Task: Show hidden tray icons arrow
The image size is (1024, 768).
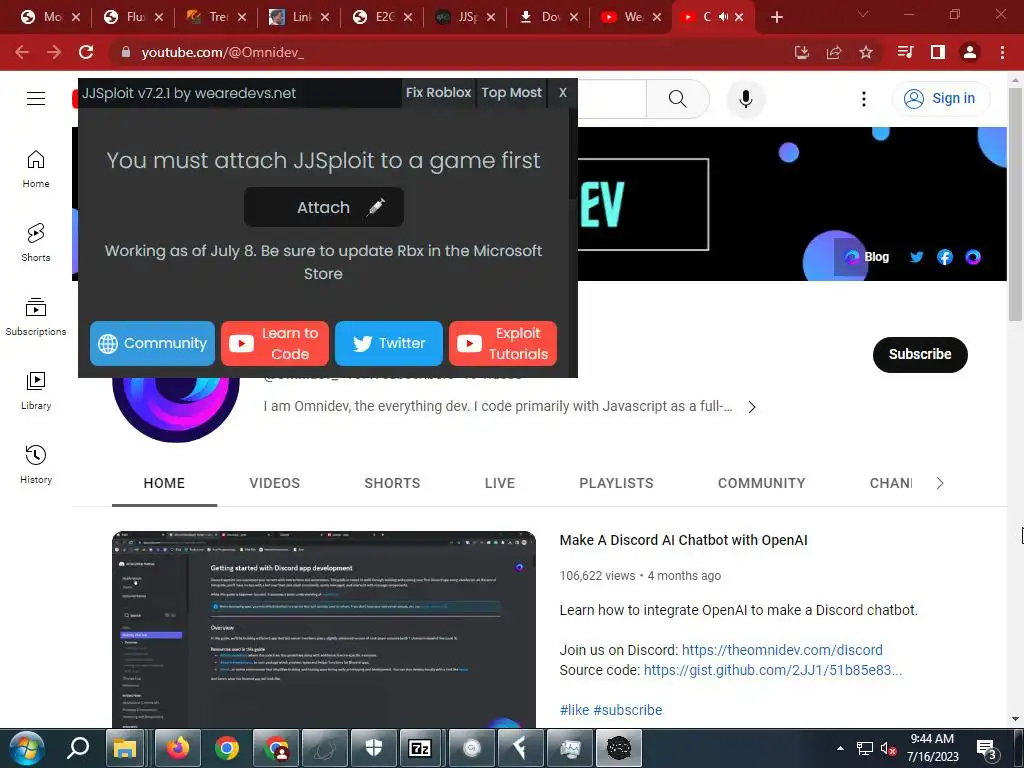Action: point(840,748)
